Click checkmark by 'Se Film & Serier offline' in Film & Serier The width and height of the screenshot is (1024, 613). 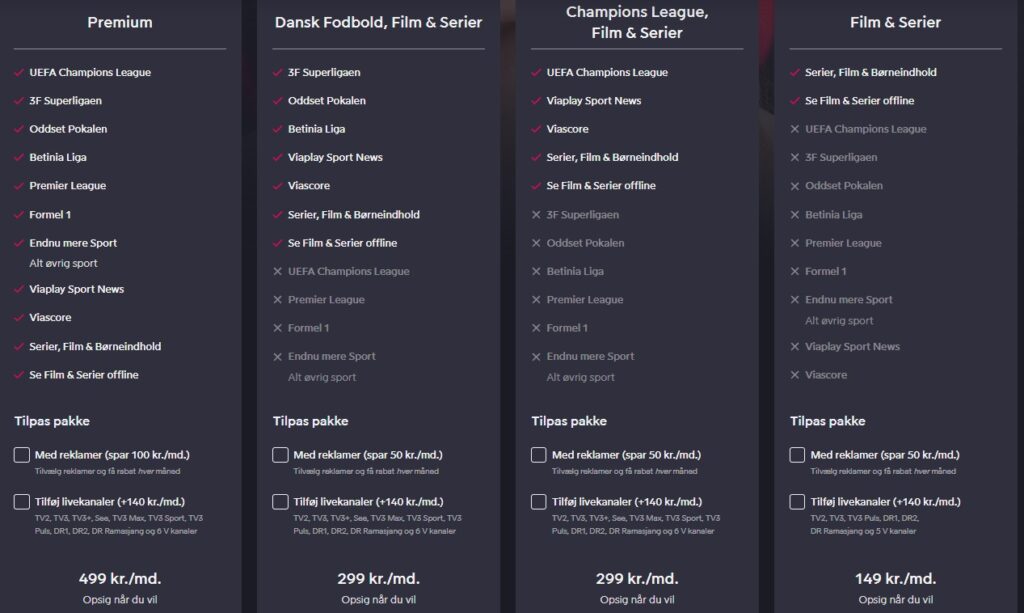coord(795,101)
